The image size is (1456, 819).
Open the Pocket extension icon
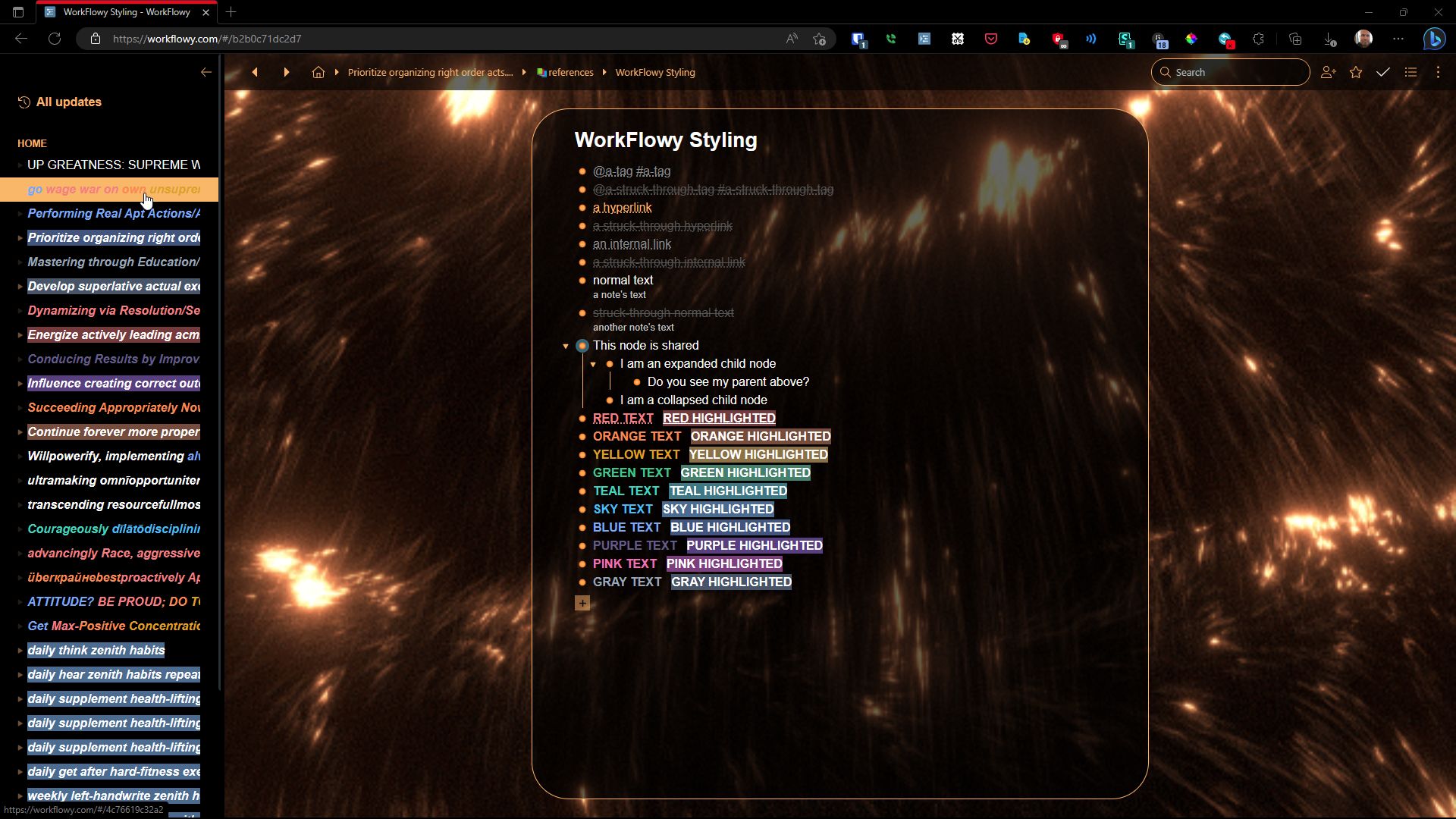point(991,39)
